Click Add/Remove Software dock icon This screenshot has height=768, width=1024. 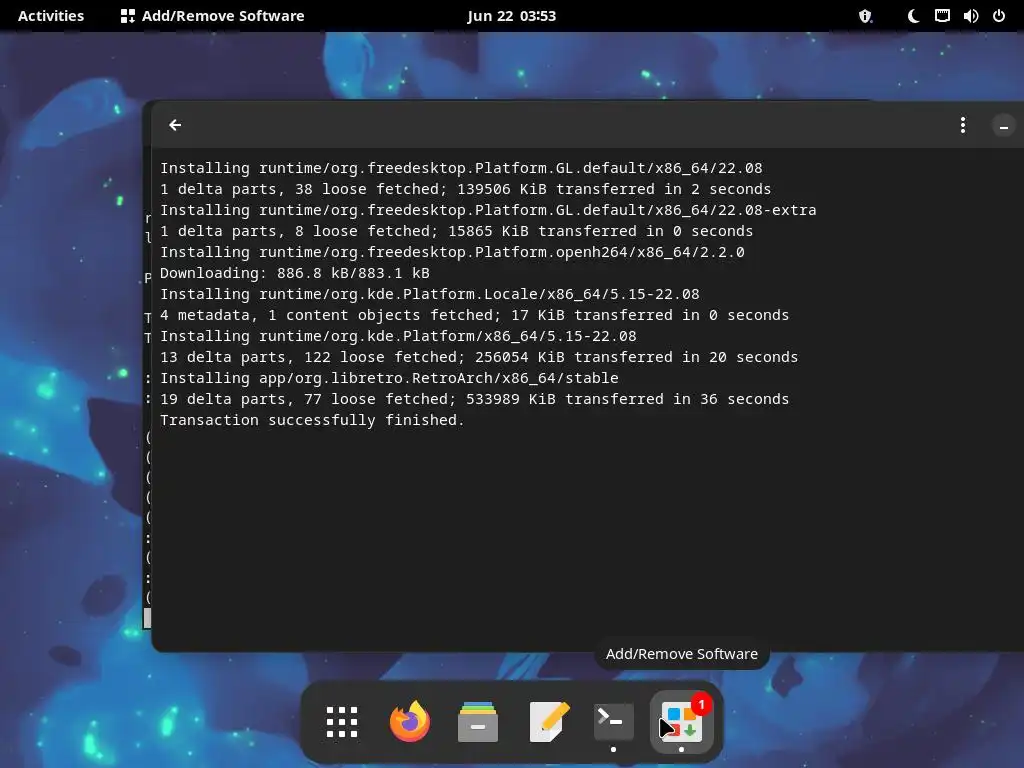pos(682,722)
